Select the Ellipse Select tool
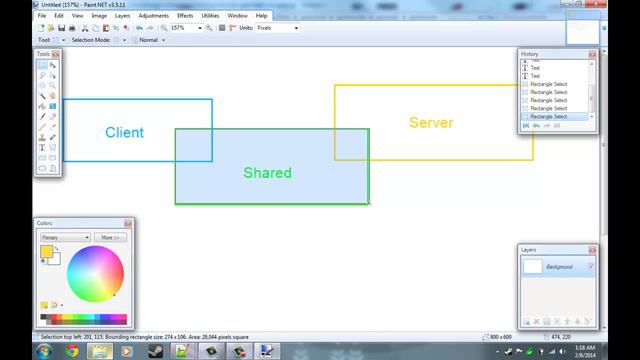 coord(42,86)
